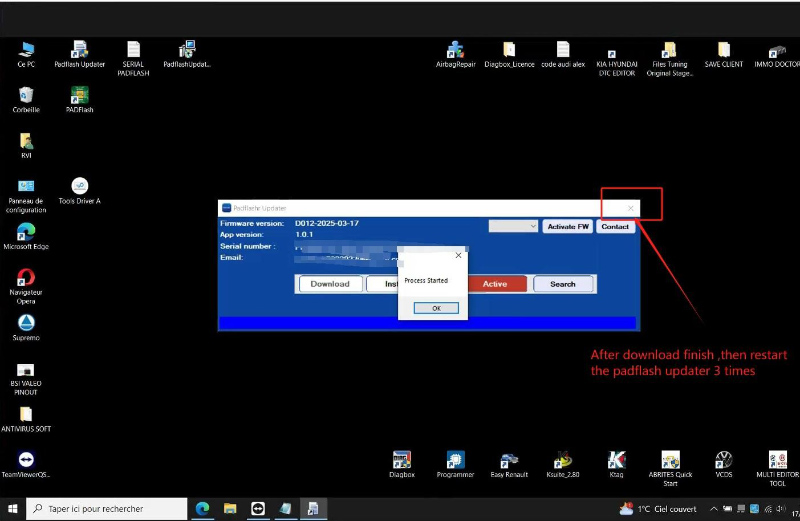The height and width of the screenshot is (521, 800).
Task: Open Microsoft Edge from the taskbar
Action: coord(202,509)
